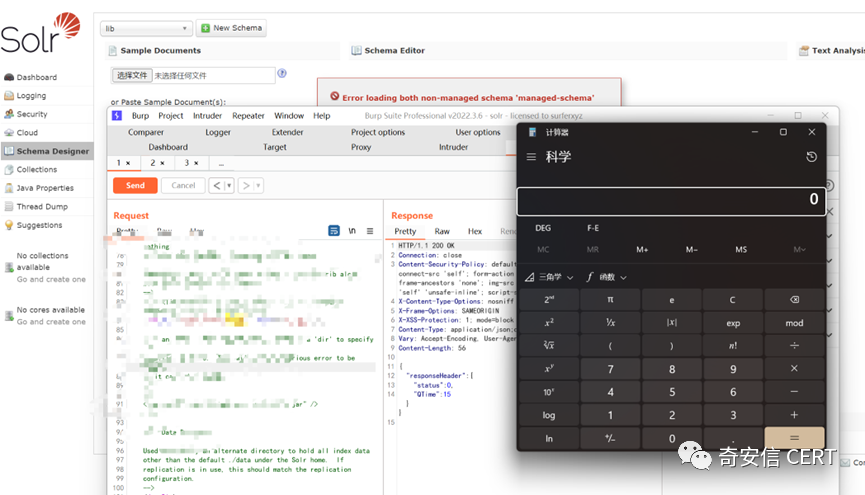Click the help icon beside file chooser
Image resolution: width=865 pixels, height=495 pixels.
[x=282, y=73]
